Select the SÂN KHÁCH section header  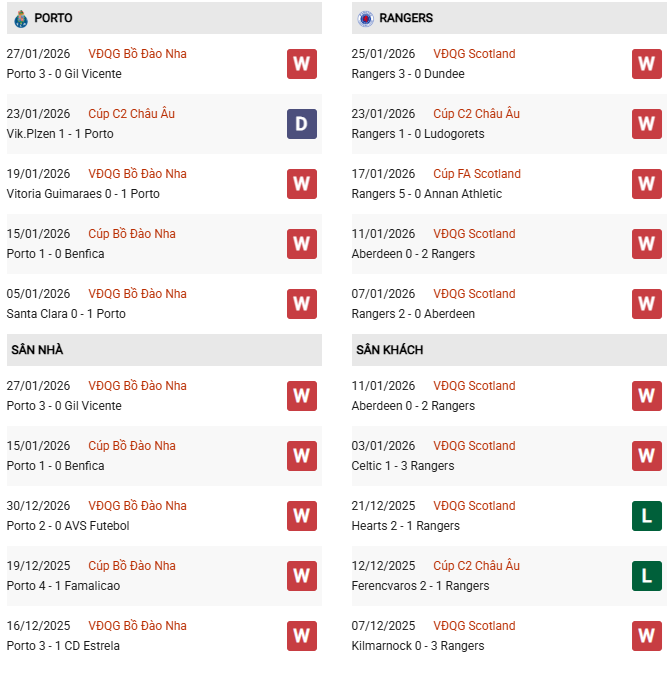(389, 350)
